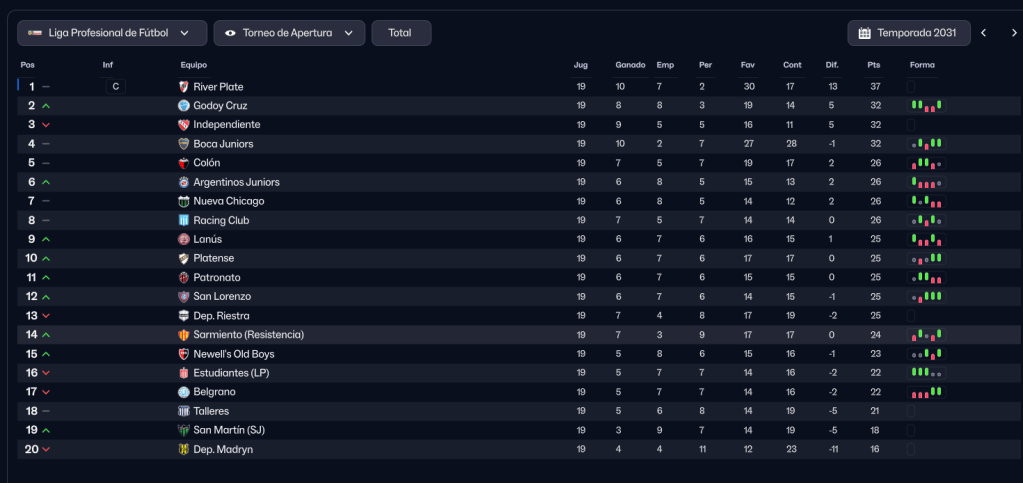Click the C badge in River Plate's row
Viewport: 1023px width, 483px height.
pyautogui.click(x=115, y=87)
